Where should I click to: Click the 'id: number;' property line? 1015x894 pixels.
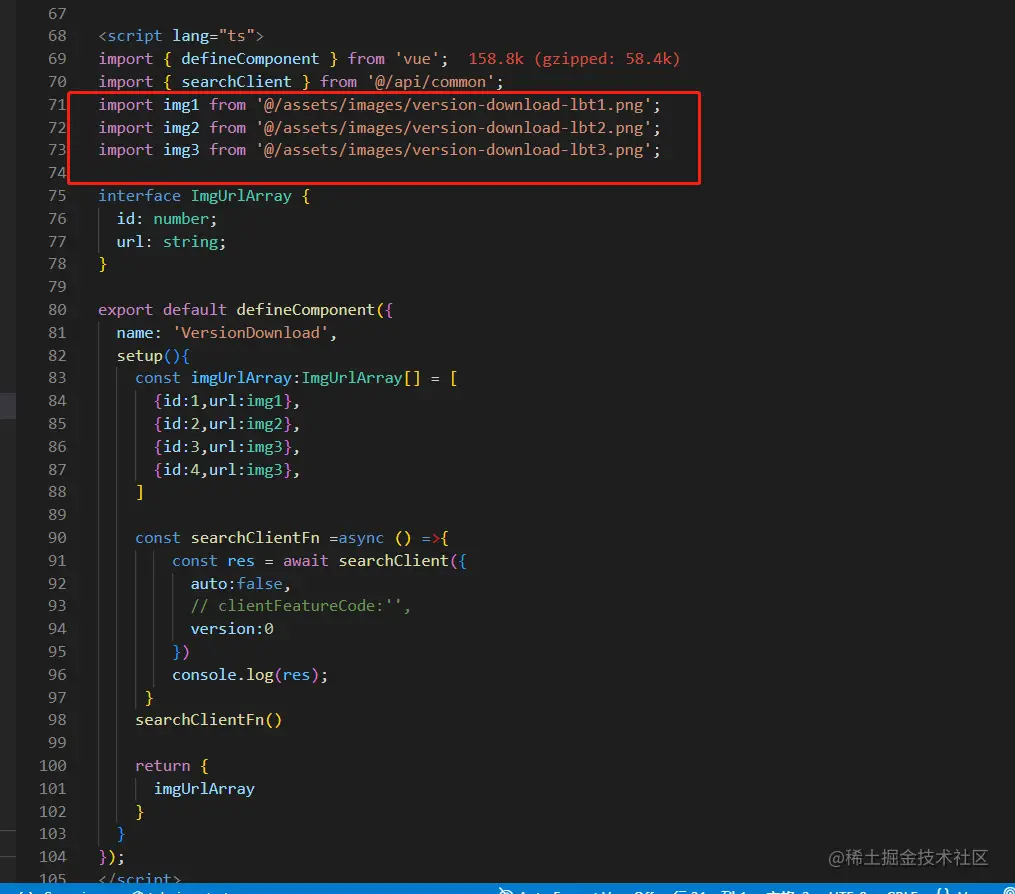[167, 219]
